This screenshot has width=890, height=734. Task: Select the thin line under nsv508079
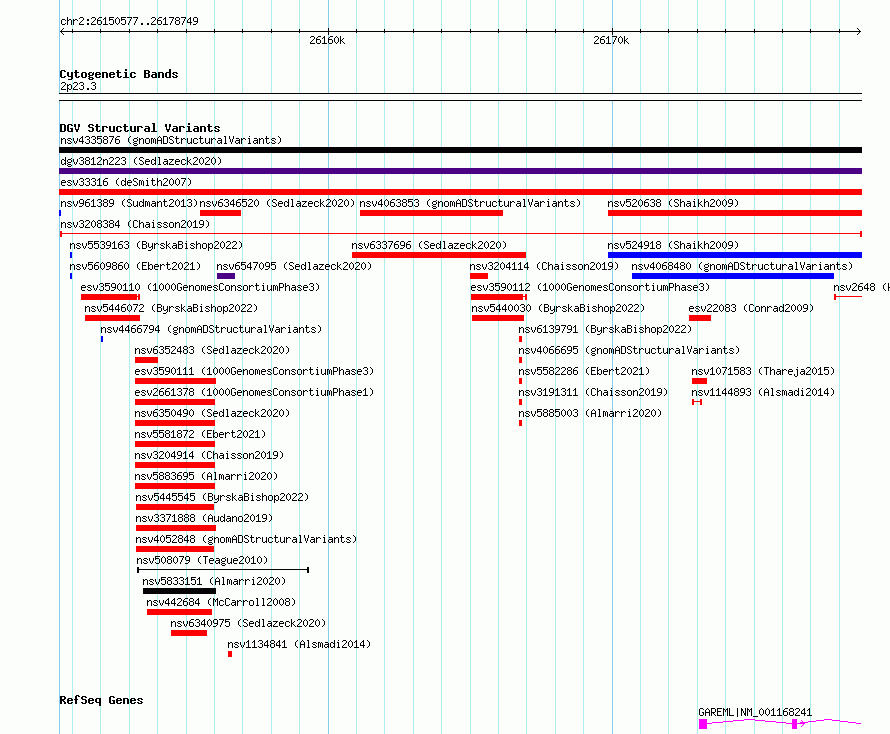click(223, 570)
